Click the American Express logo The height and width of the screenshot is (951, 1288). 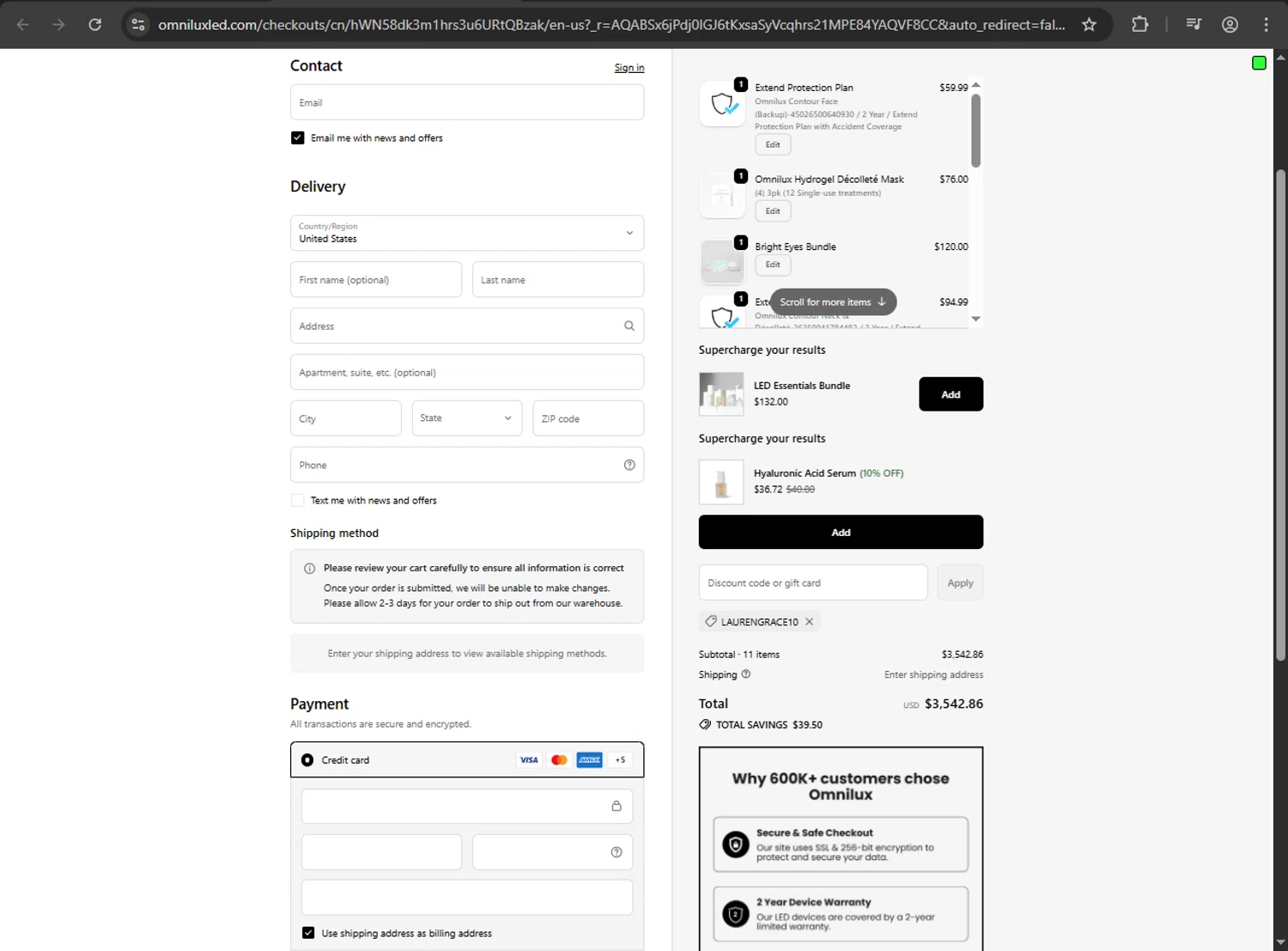pyautogui.click(x=589, y=759)
